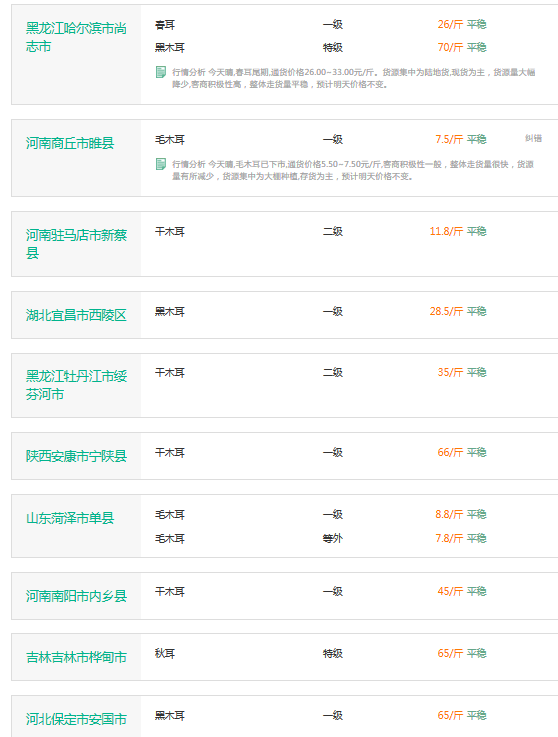This screenshot has height=737, width=558.
Task: Click the 70/斤 price for 黑木耳 特级
Action: point(450,47)
